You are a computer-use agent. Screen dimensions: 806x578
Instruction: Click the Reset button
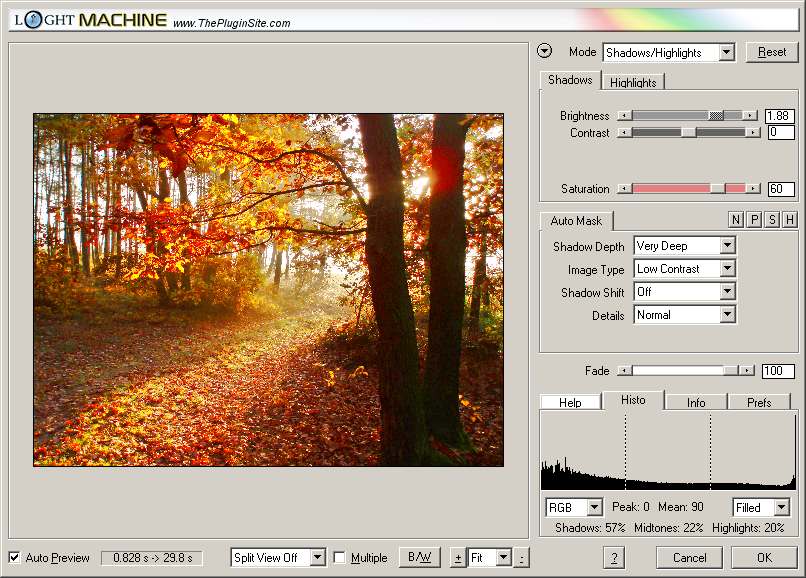pos(772,52)
